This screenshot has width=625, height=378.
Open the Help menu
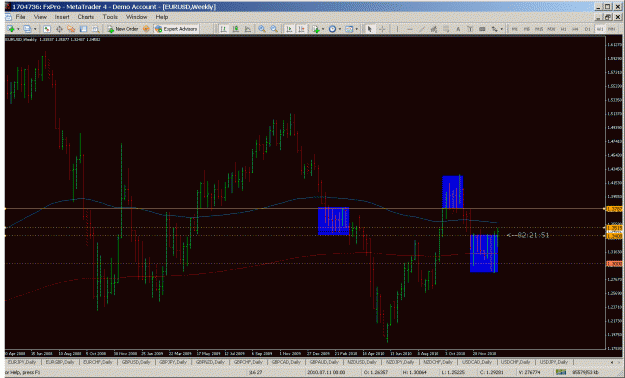pyautogui.click(x=162, y=17)
